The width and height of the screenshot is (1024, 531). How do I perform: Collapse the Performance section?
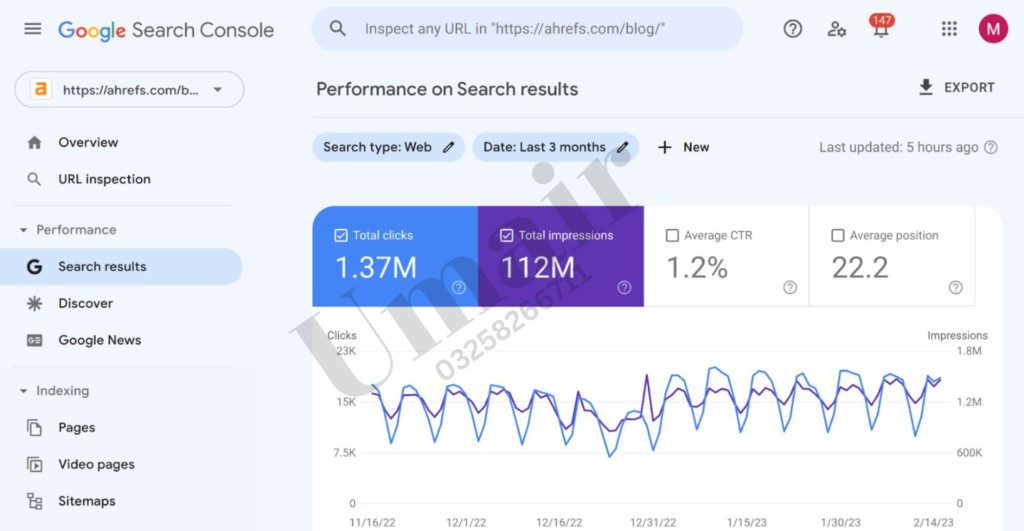[24, 230]
